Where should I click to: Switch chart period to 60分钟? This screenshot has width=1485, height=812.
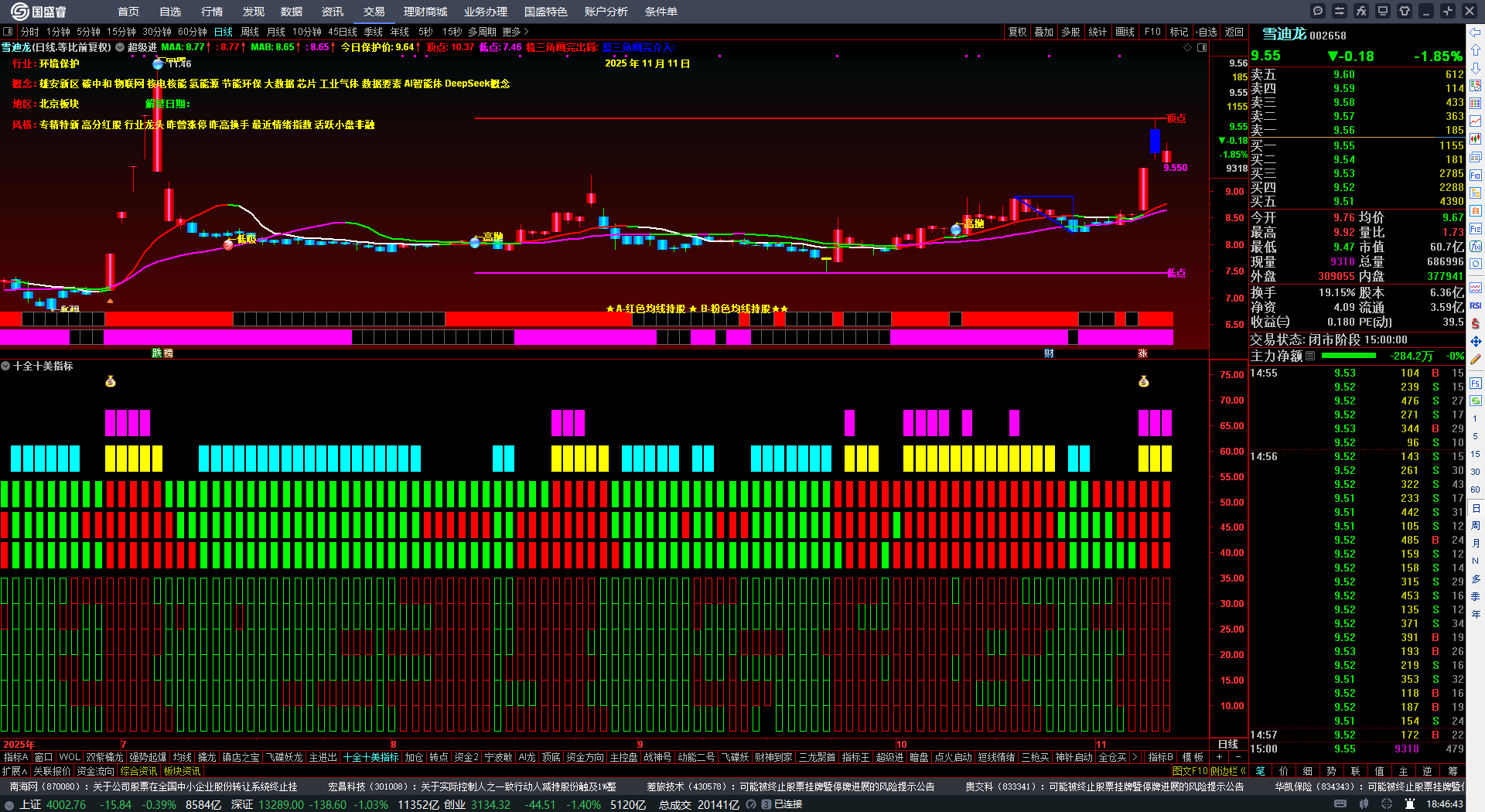pyautogui.click(x=193, y=32)
